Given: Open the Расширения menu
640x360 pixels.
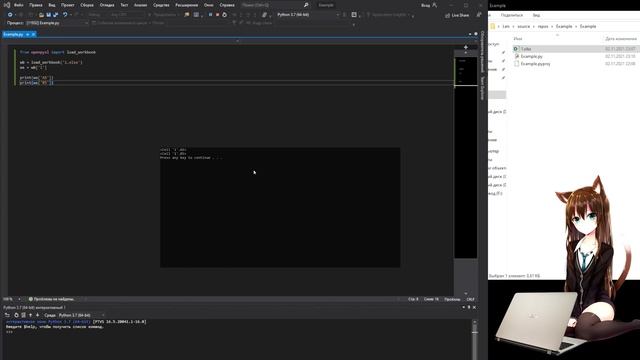Looking at the screenshot, I should tap(187, 5).
